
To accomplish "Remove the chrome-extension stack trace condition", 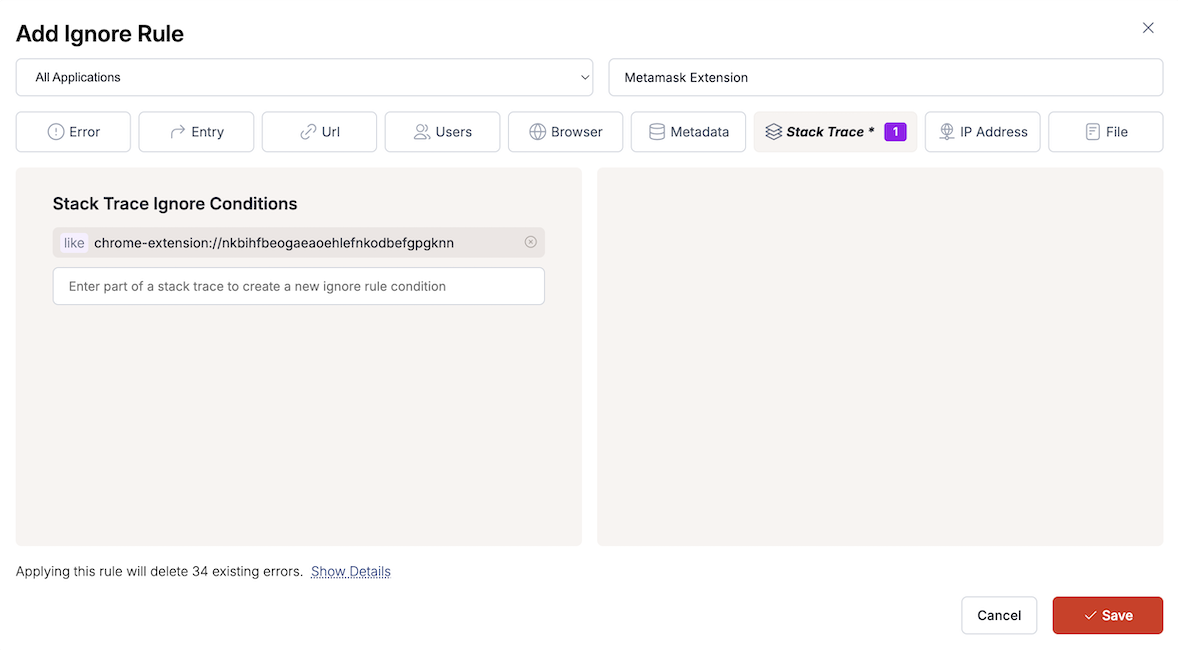I will (x=530, y=242).
